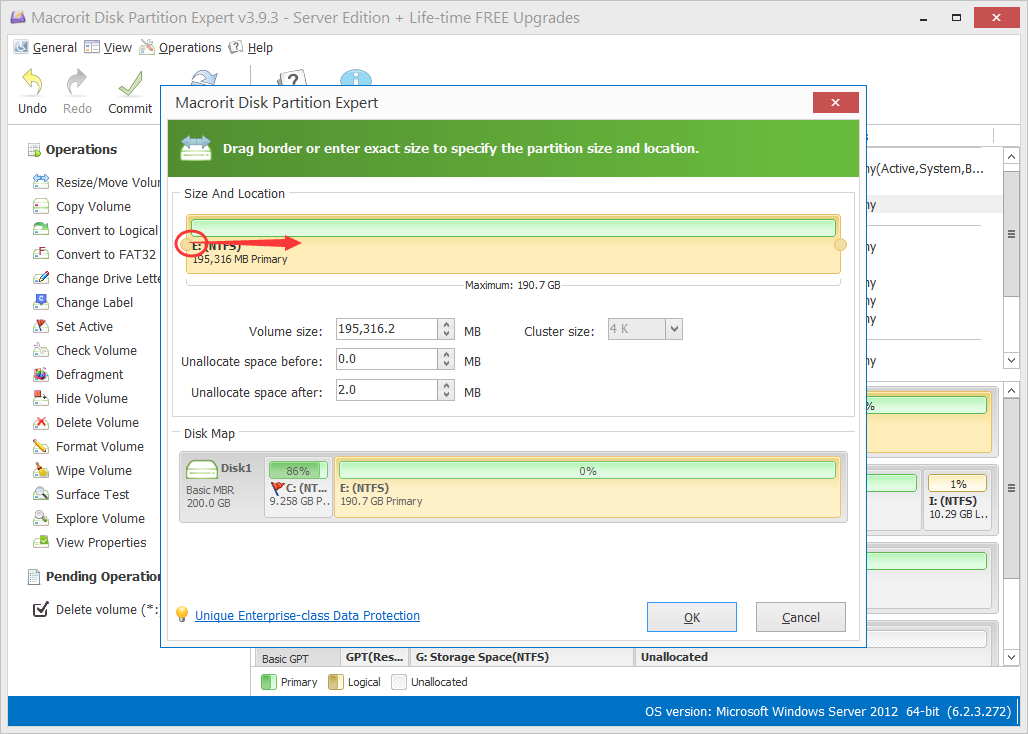The image size is (1028, 734).
Task: Click the Pending Operations clipboard icon
Action: [33, 577]
